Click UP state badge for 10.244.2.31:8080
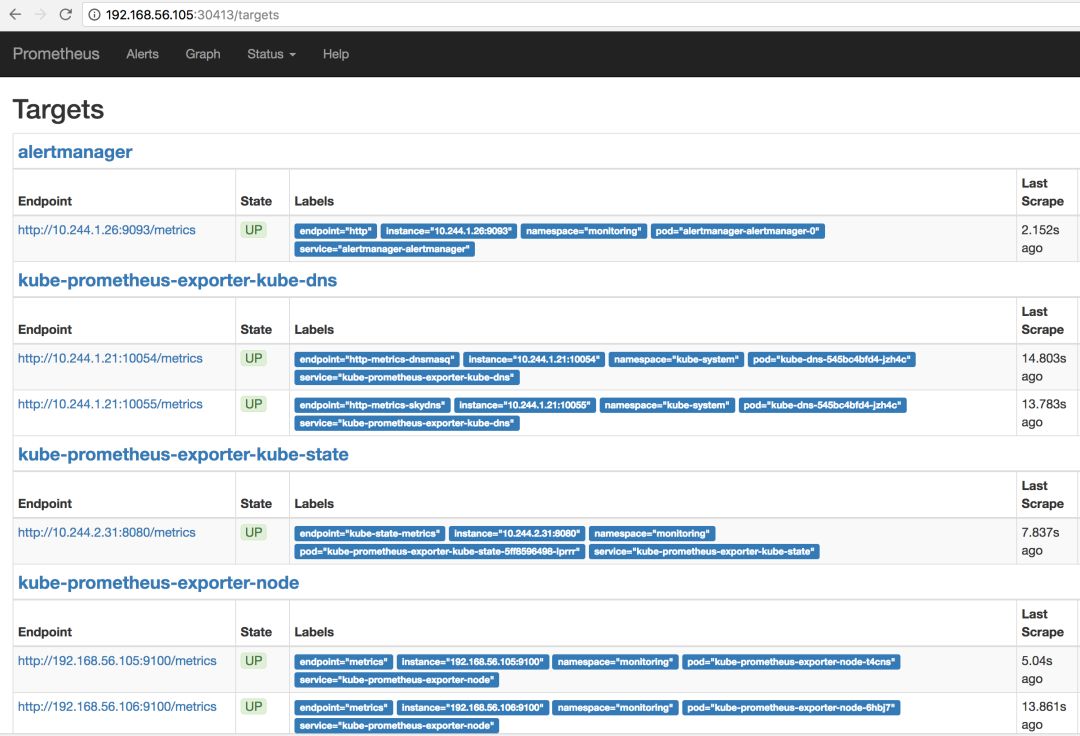Screen dimensions: 1080x736 (x=253, y=532)
